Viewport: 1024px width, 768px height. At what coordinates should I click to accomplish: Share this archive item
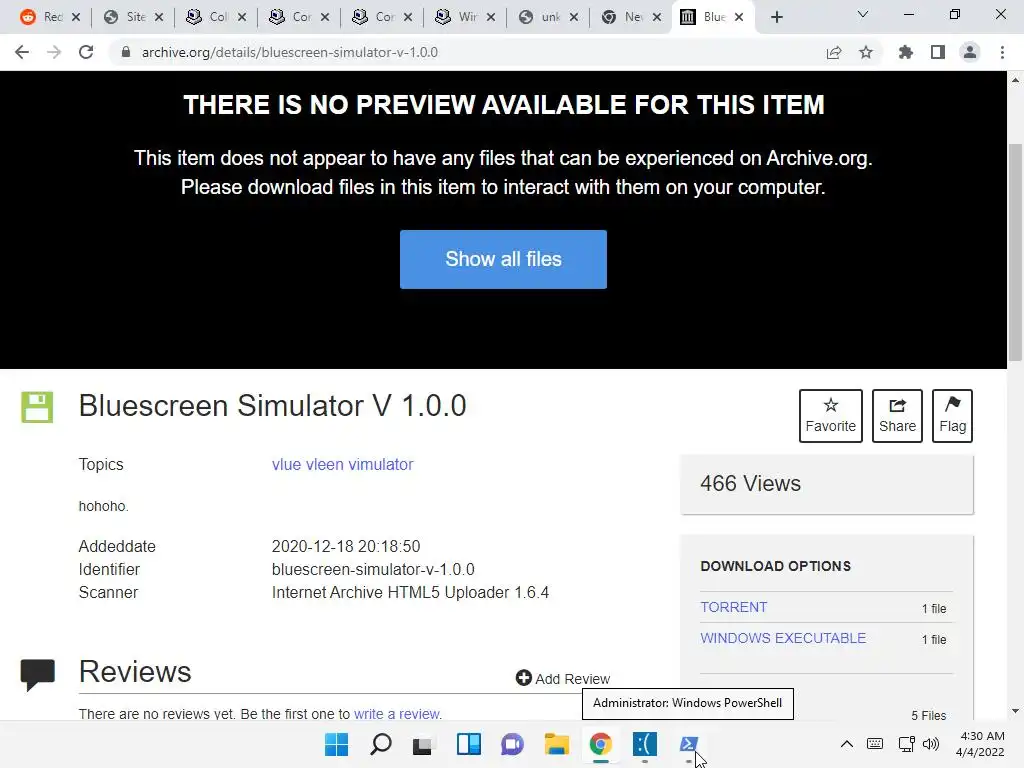point(897,415)
